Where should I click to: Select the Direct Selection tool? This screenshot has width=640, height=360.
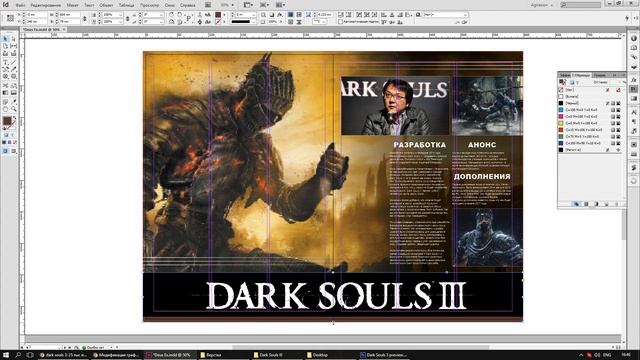point(13,39)
